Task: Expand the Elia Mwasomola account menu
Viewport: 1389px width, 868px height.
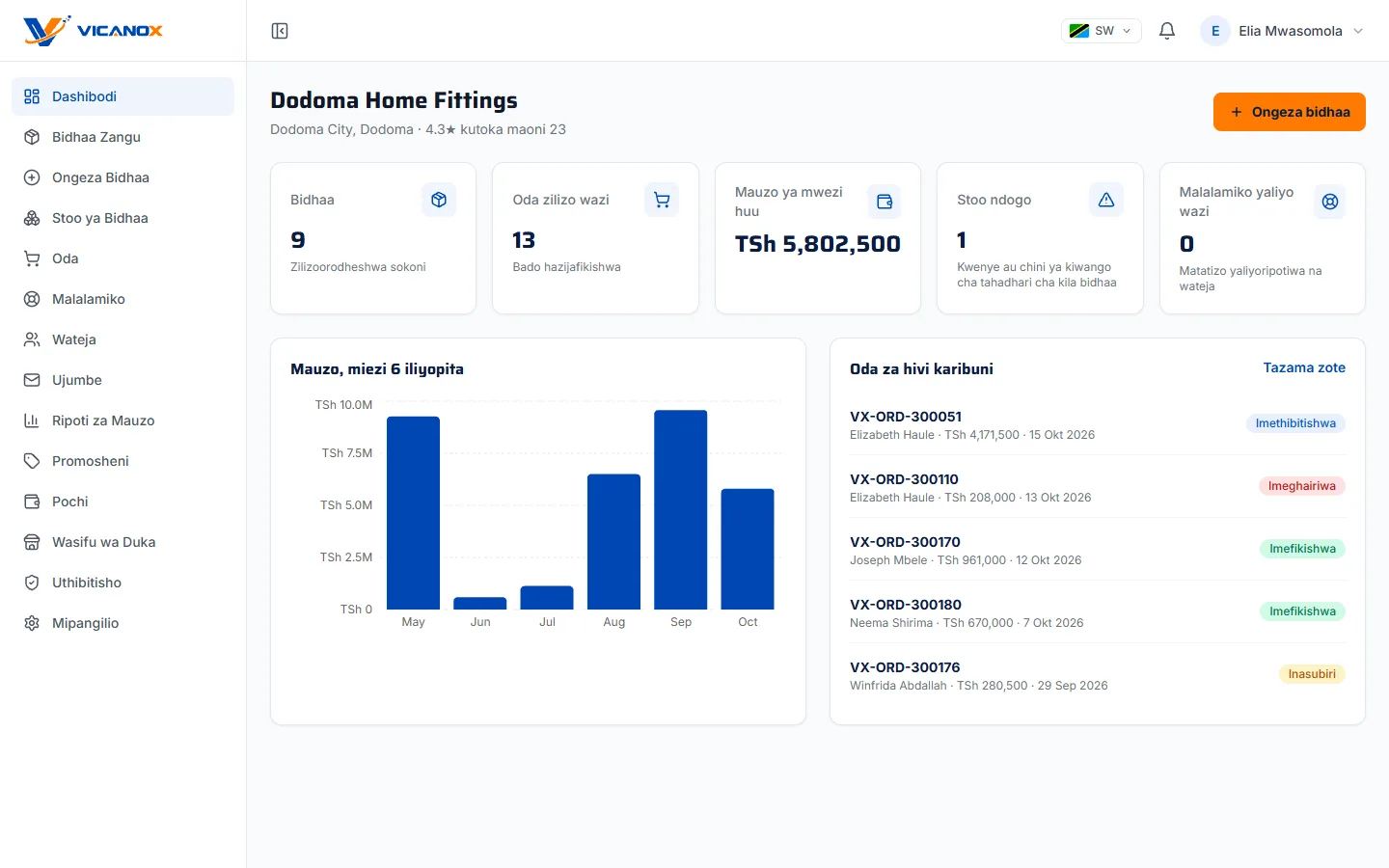Action: pos(1283,31)
